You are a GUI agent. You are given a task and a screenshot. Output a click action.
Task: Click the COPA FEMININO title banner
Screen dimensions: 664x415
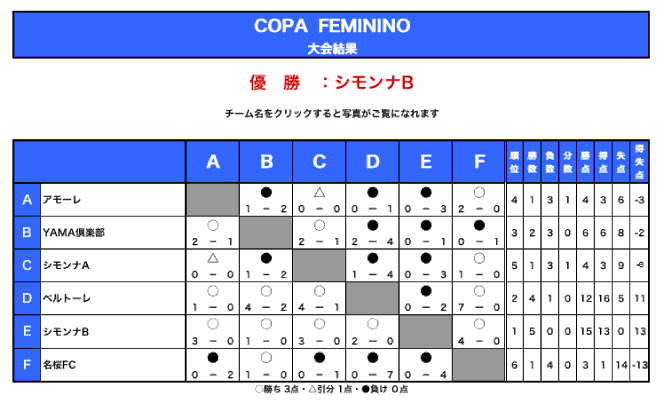tap(332, 24)
